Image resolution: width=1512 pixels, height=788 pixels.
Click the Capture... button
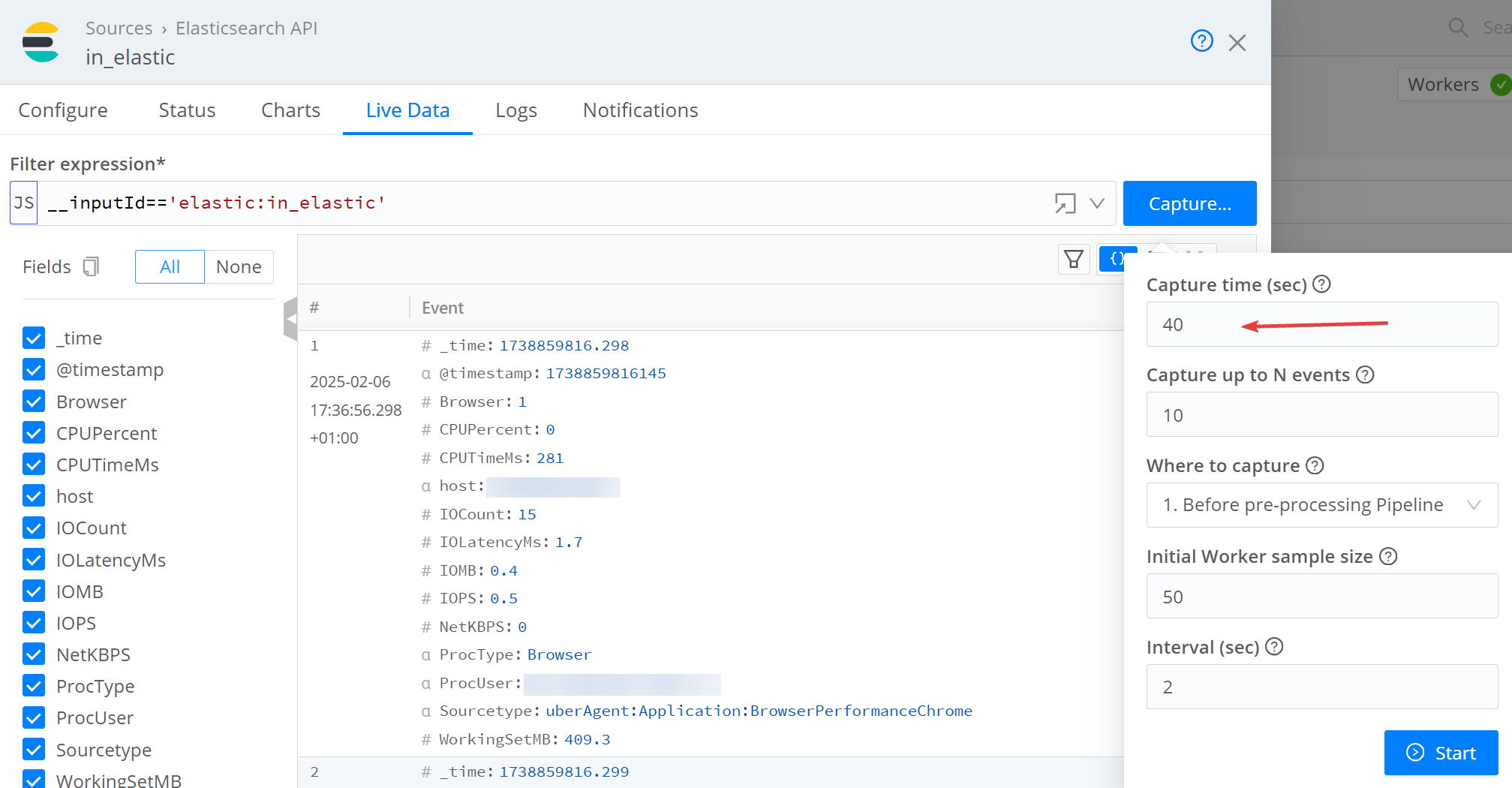[x=1190, y=203]
